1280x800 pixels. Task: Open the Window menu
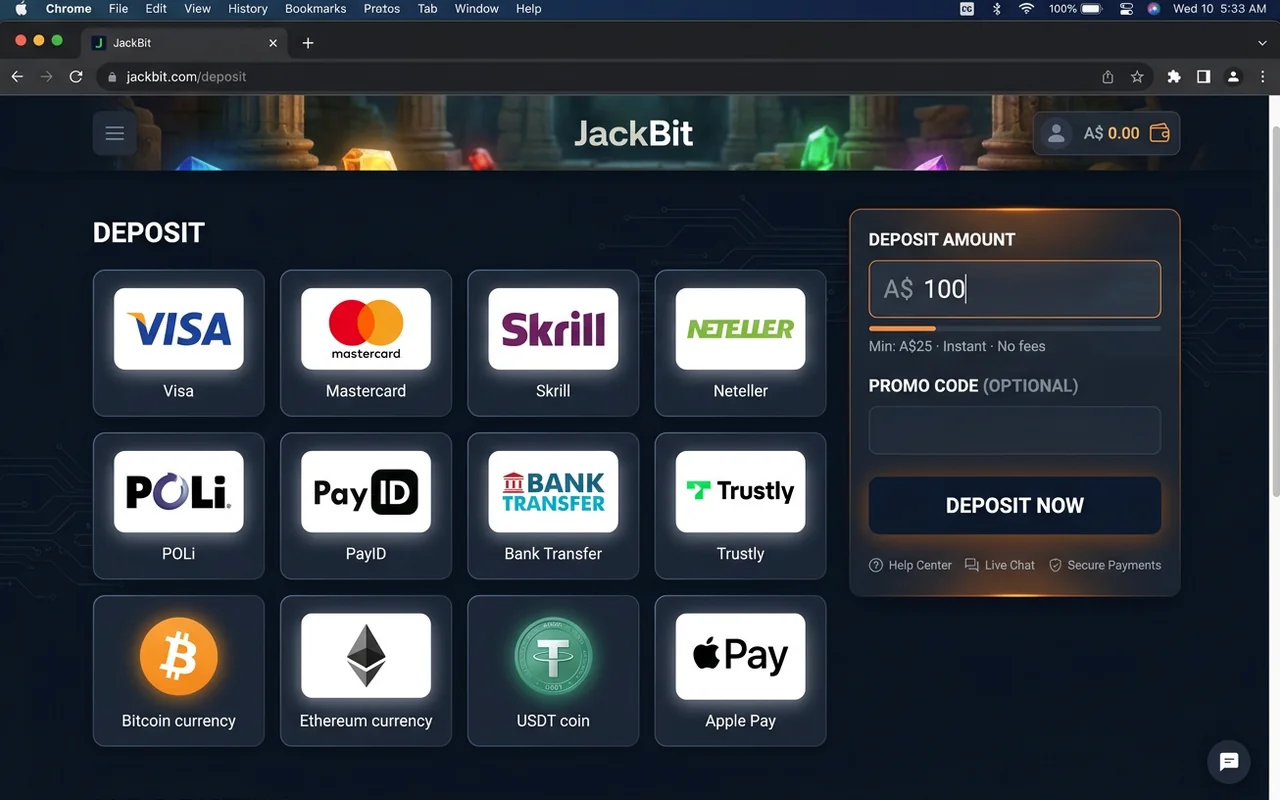point(477,9)
